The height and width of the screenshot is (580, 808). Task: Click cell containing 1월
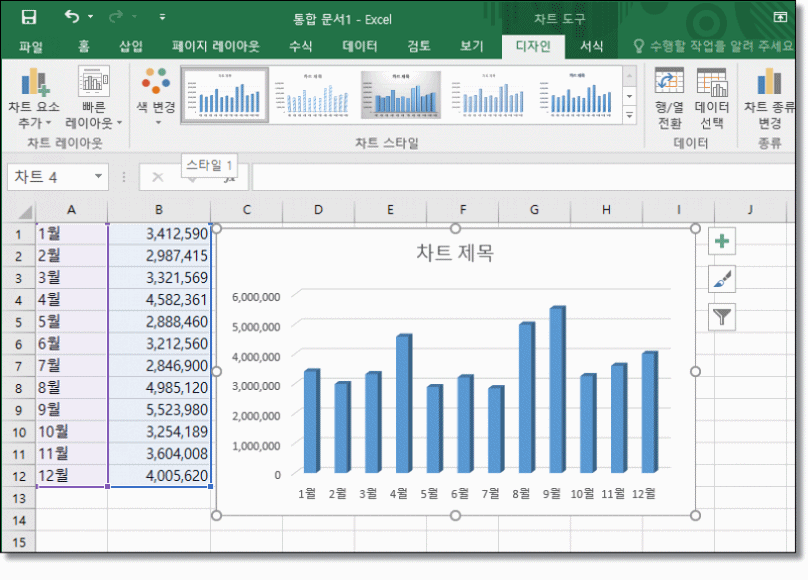[x=72, y=234]
